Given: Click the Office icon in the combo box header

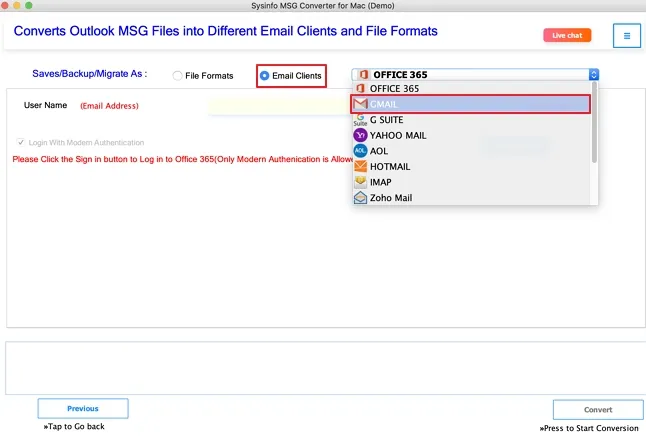Looking at the screenshot, I should coord(363,75).
